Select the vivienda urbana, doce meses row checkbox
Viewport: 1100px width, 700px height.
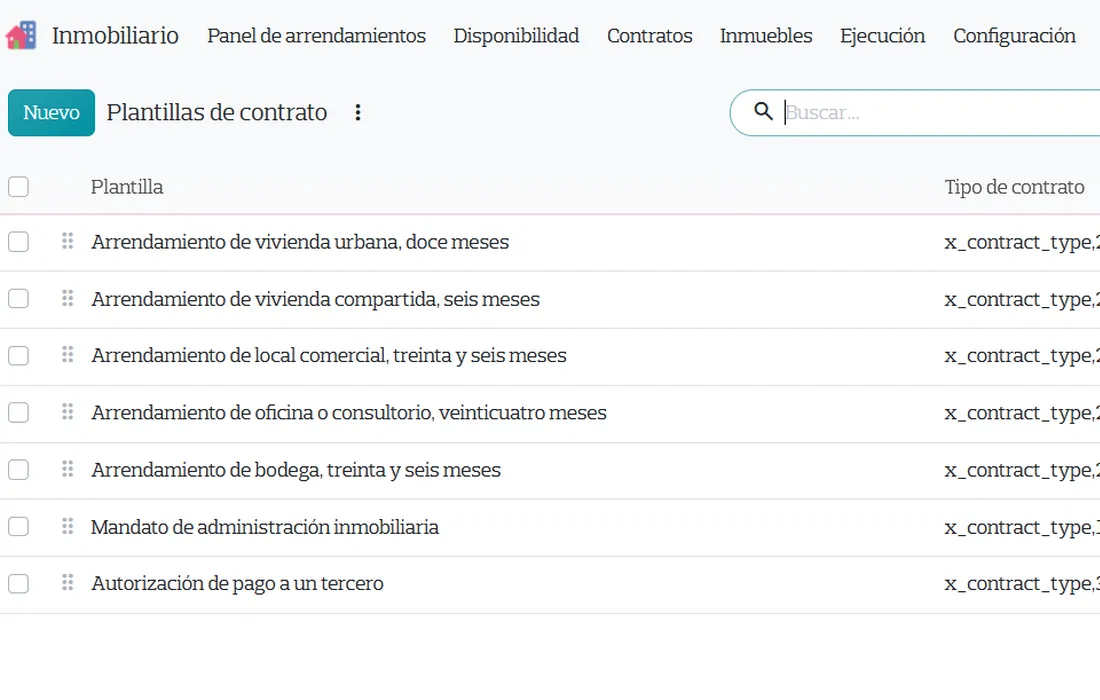click(18, 242)
